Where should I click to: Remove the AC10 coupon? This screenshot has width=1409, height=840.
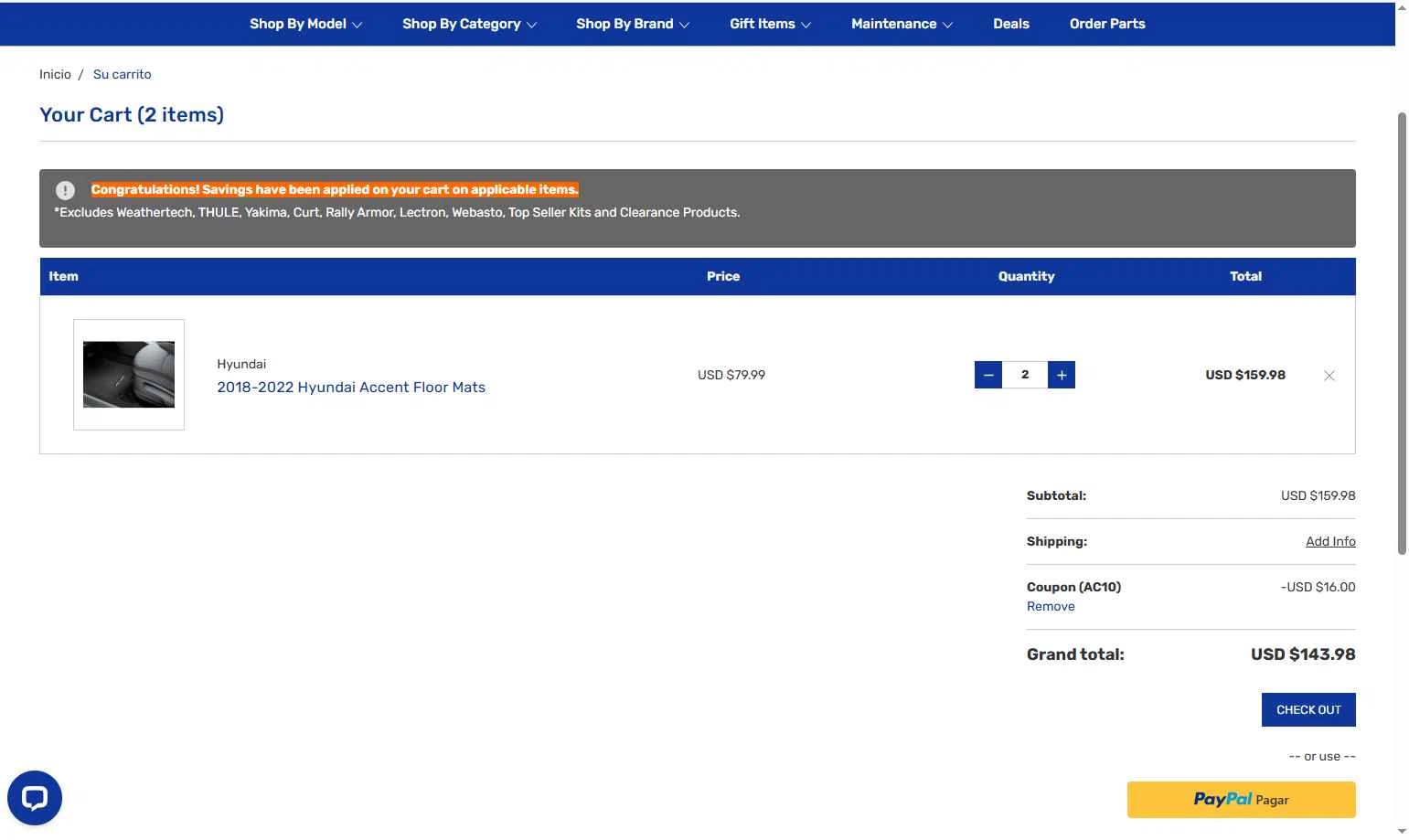pos(1051,606)
